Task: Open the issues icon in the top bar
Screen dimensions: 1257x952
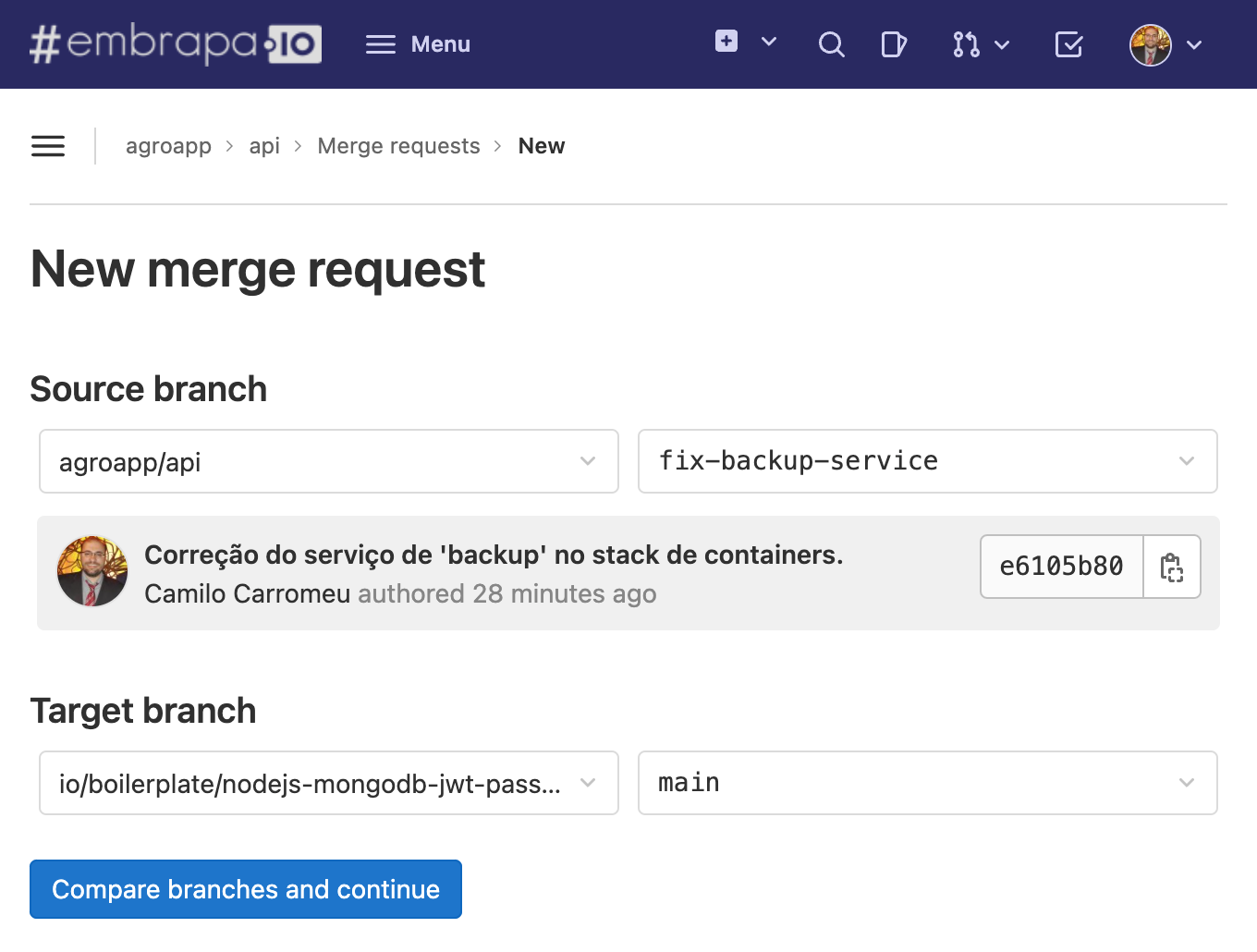Action: [894, 44]
